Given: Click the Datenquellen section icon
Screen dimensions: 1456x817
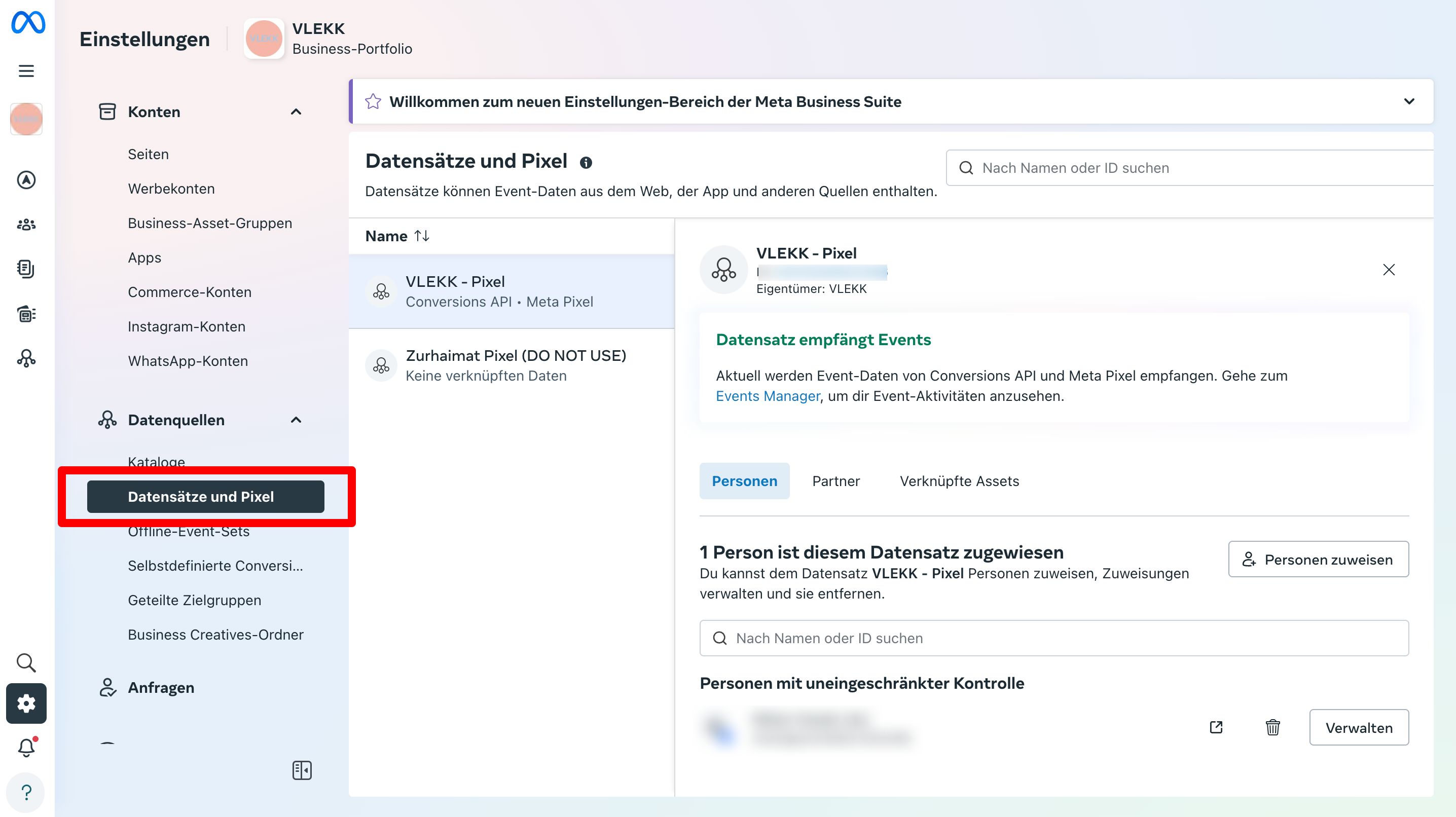Looking at the screenshot, I should (107, 420).
